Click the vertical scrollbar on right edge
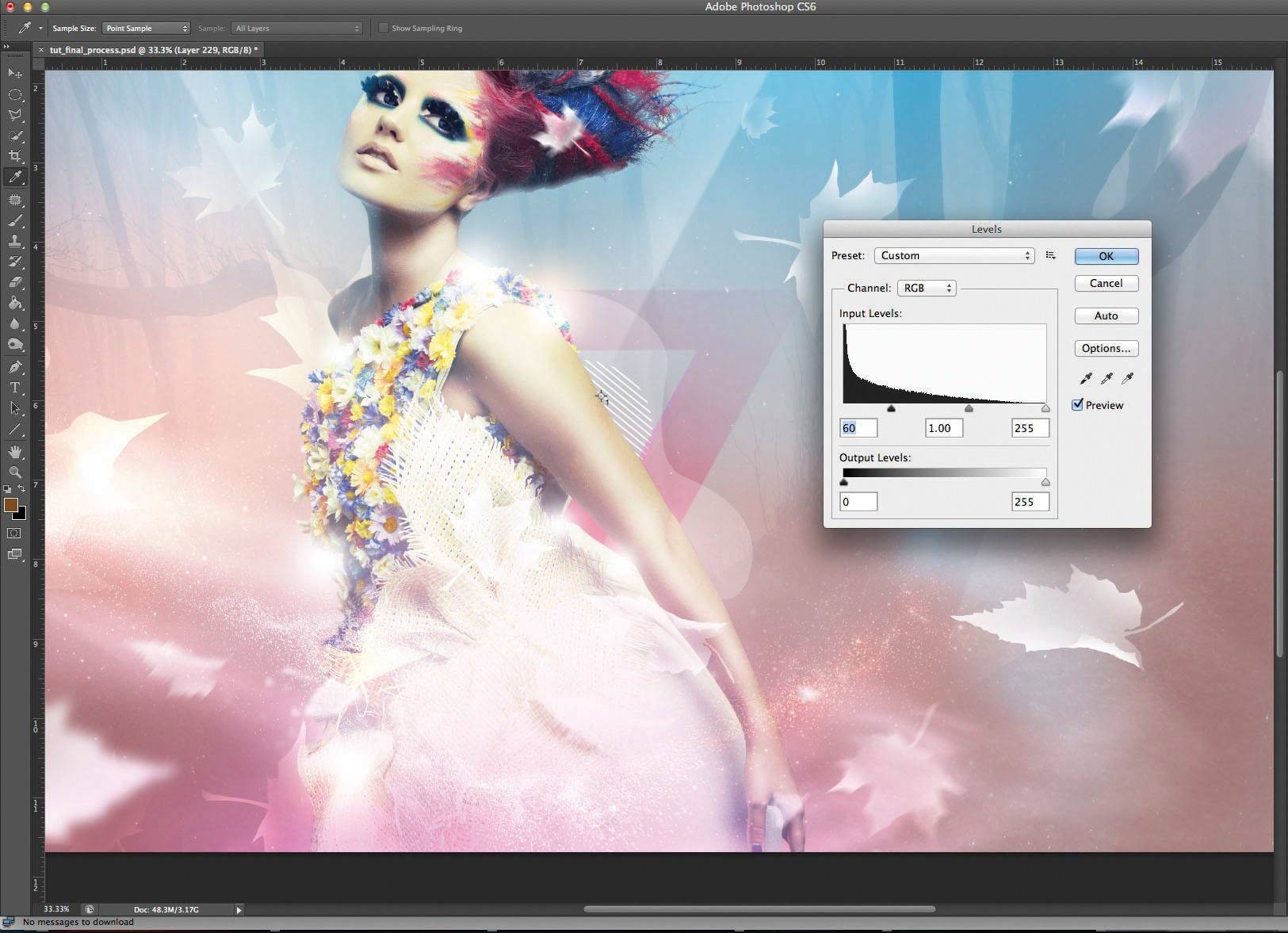 tap(1280, 514)
